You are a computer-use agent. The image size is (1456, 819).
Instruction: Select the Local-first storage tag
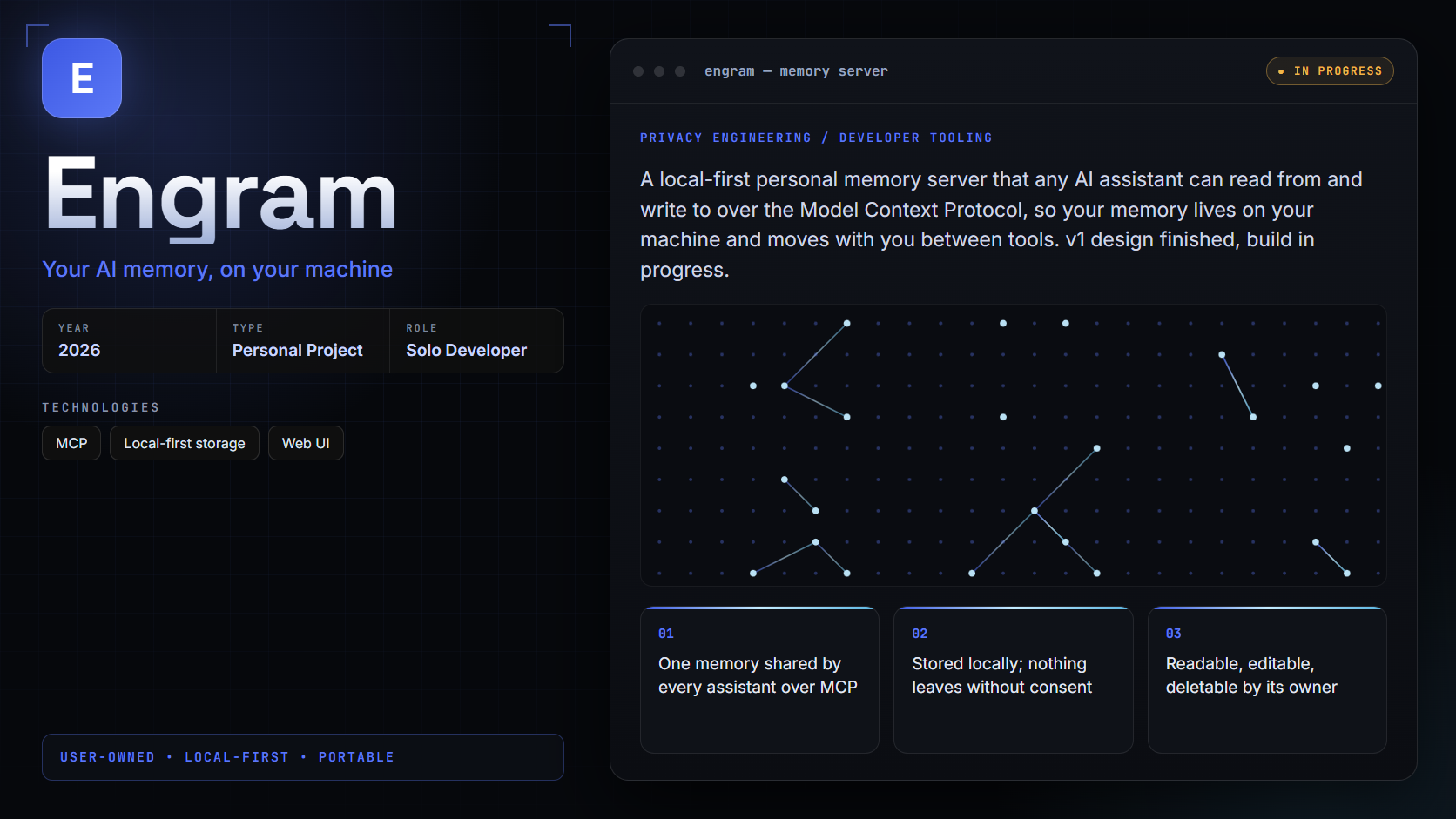185,443
